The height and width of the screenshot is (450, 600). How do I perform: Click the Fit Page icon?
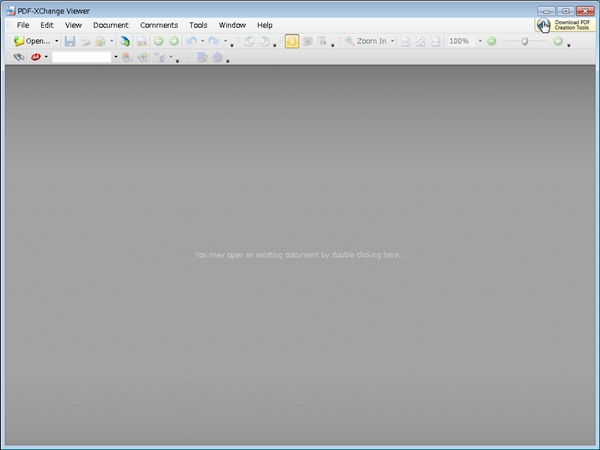(421, 41)
